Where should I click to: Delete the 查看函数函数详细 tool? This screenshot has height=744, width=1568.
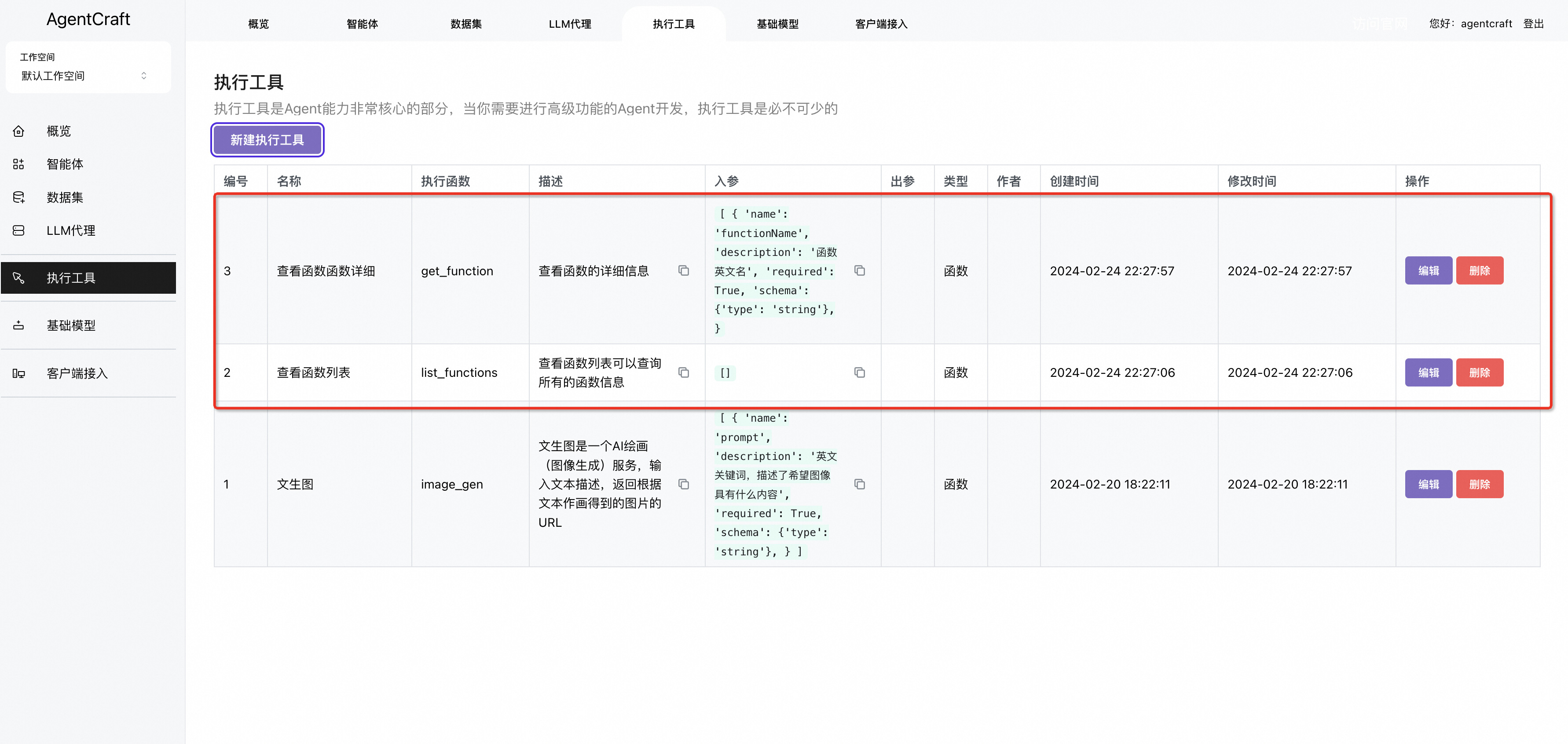[x=1479, y=271]
